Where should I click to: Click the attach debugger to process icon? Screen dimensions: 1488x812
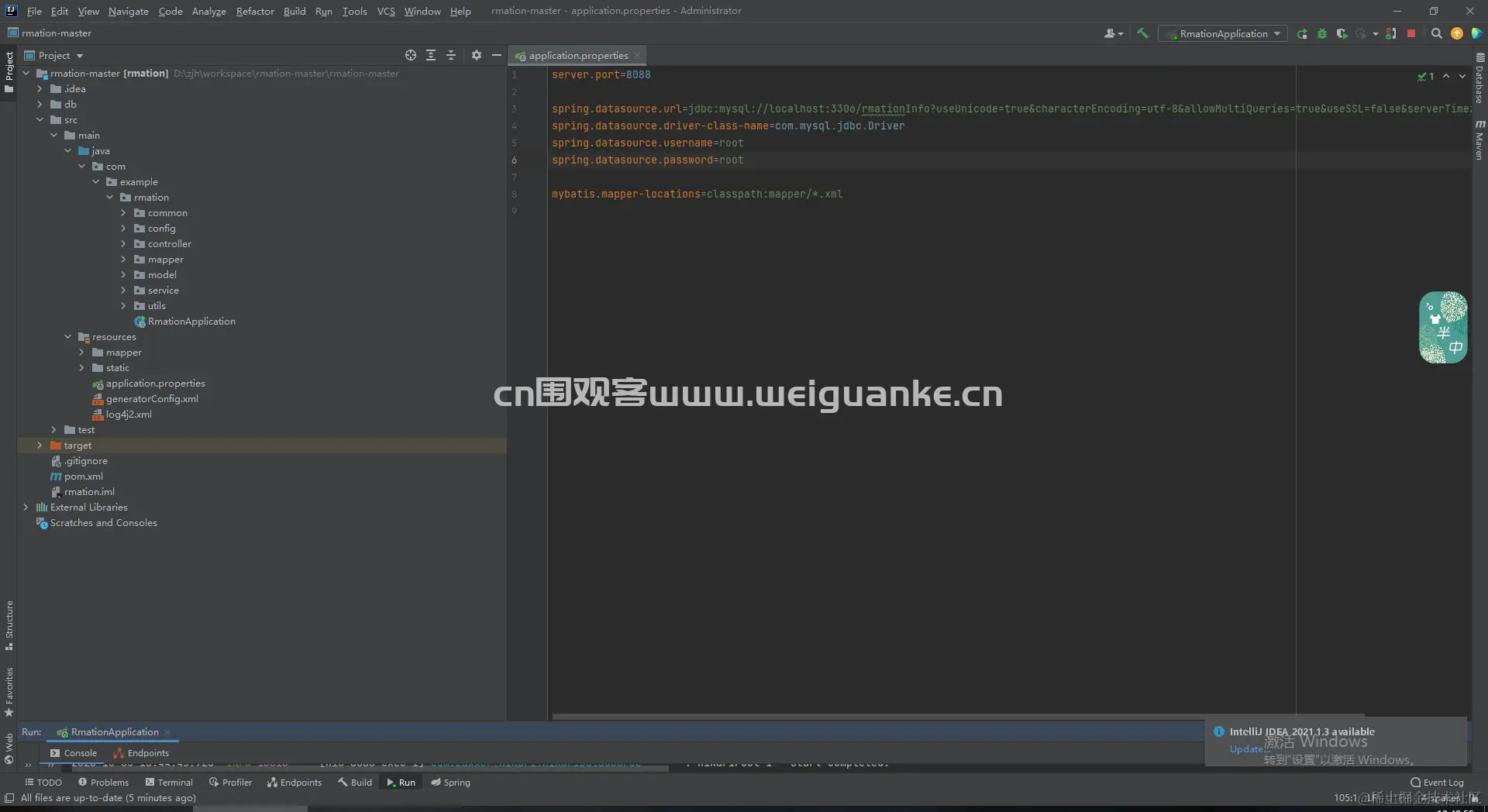click(x=1391, y=33)
